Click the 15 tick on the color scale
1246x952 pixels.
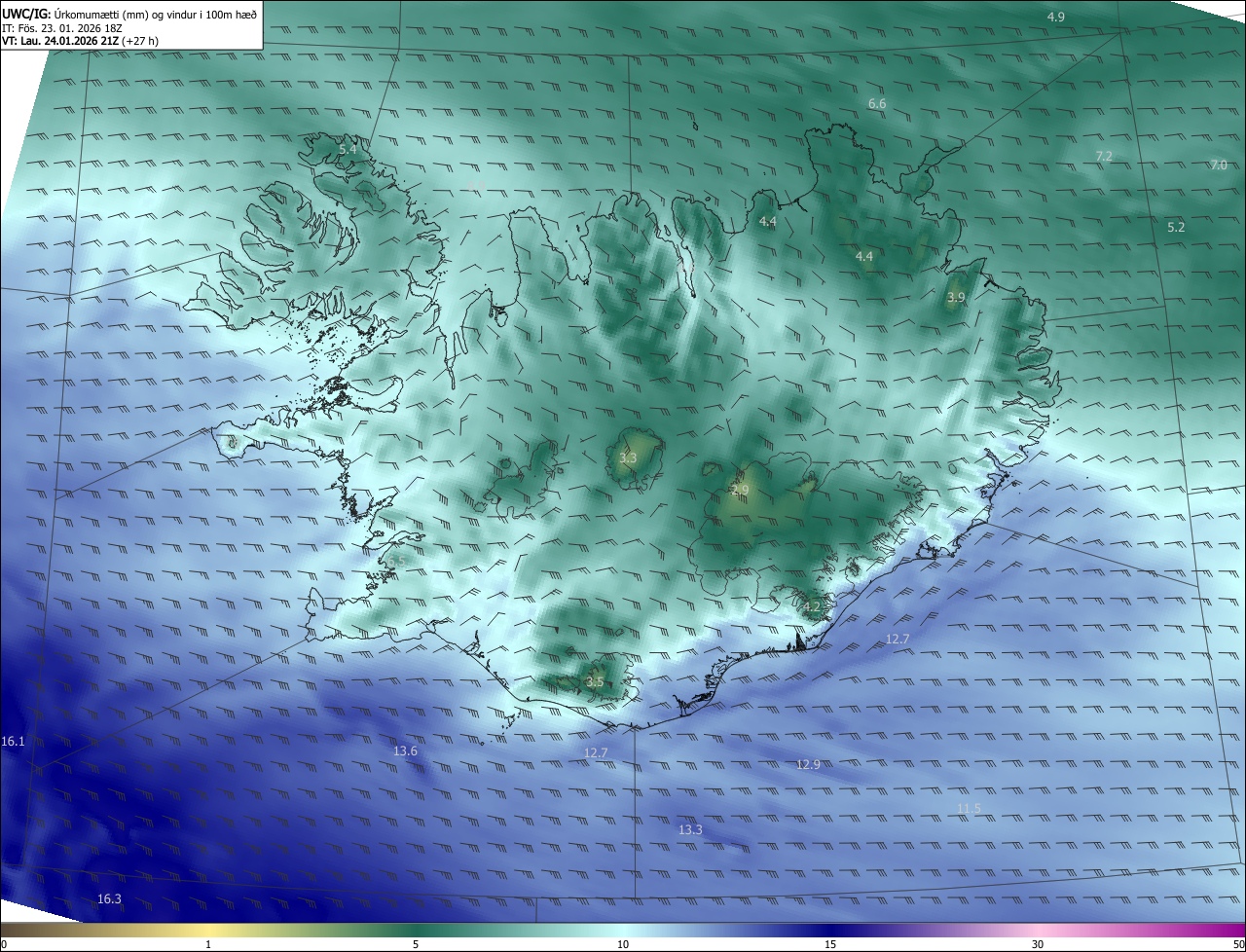click(830, 944)
